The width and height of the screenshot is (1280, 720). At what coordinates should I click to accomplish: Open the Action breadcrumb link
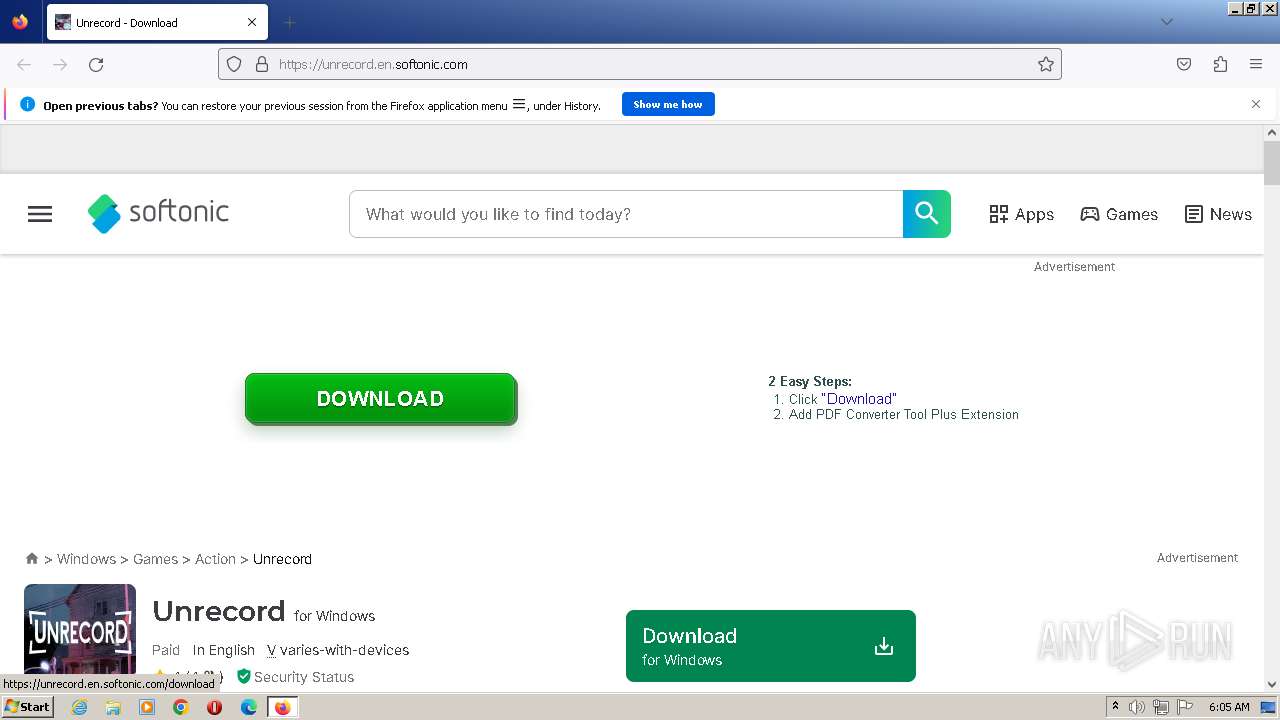(x=215, y=559)
